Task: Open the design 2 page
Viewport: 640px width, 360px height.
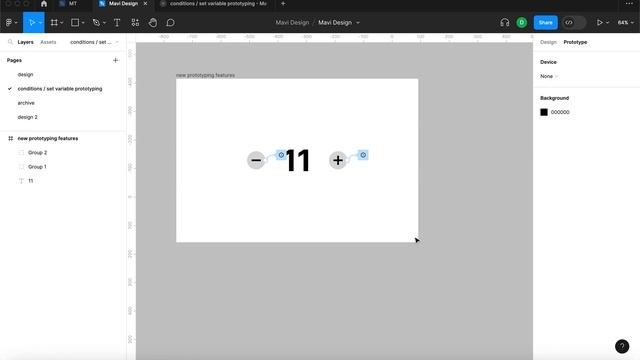Action: tap(27, 117)
